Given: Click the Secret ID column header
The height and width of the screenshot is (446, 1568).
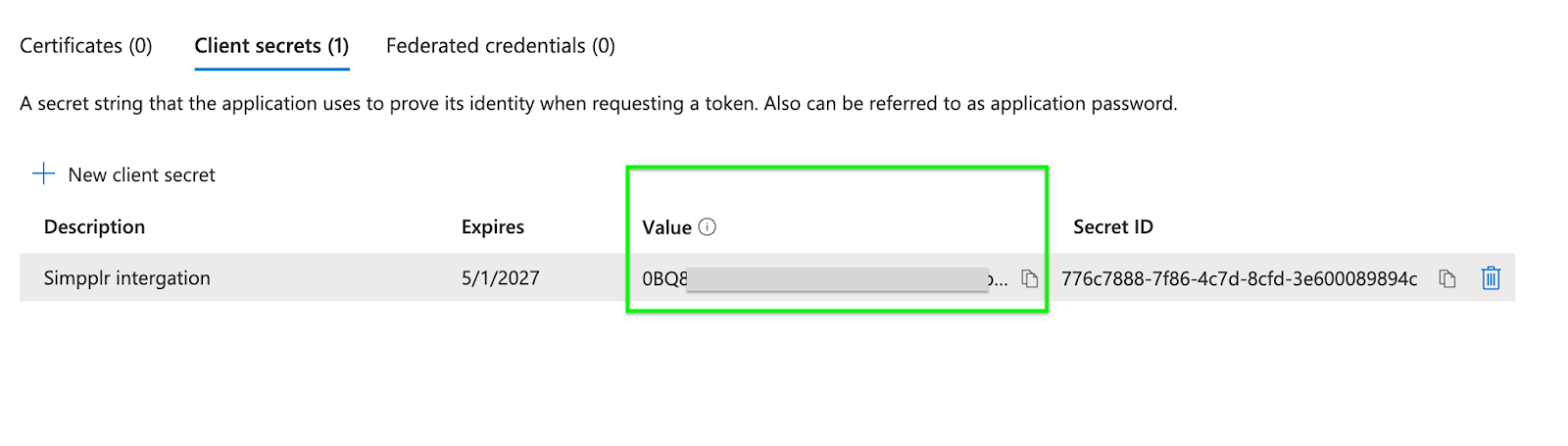Looking at the screenshot, I should [x=1112, y=227].
